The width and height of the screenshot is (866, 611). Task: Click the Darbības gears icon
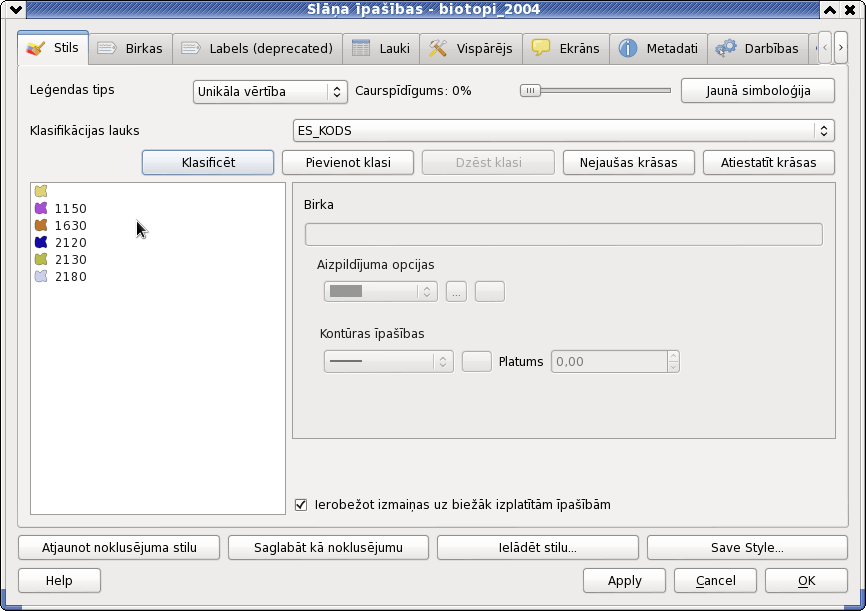point(726,48)
